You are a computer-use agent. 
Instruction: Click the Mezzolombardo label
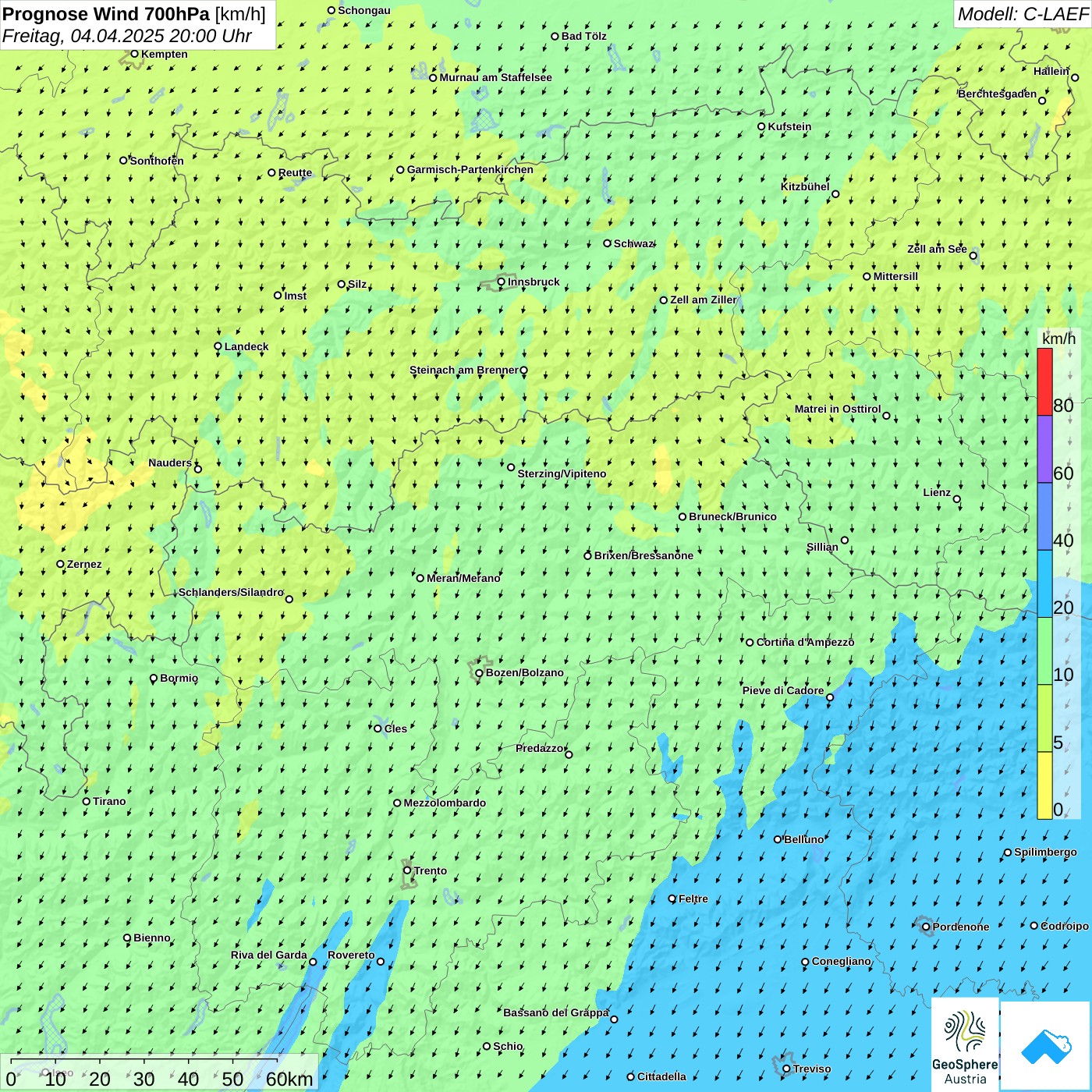click(x=445, y=803)
